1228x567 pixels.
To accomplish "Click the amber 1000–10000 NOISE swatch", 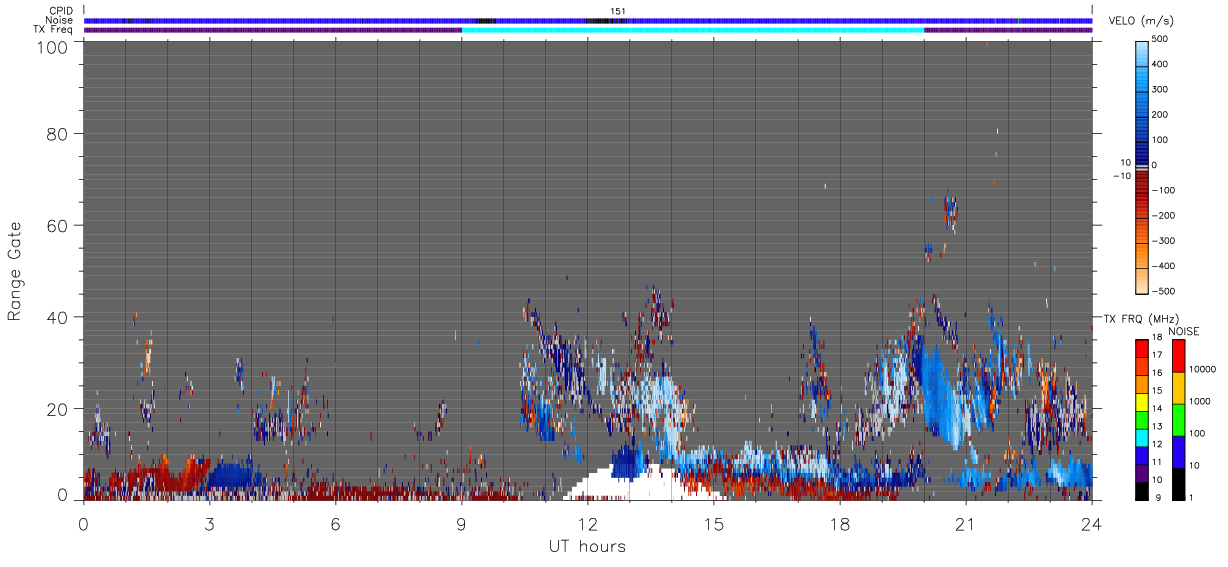I will coord(1177,387).
